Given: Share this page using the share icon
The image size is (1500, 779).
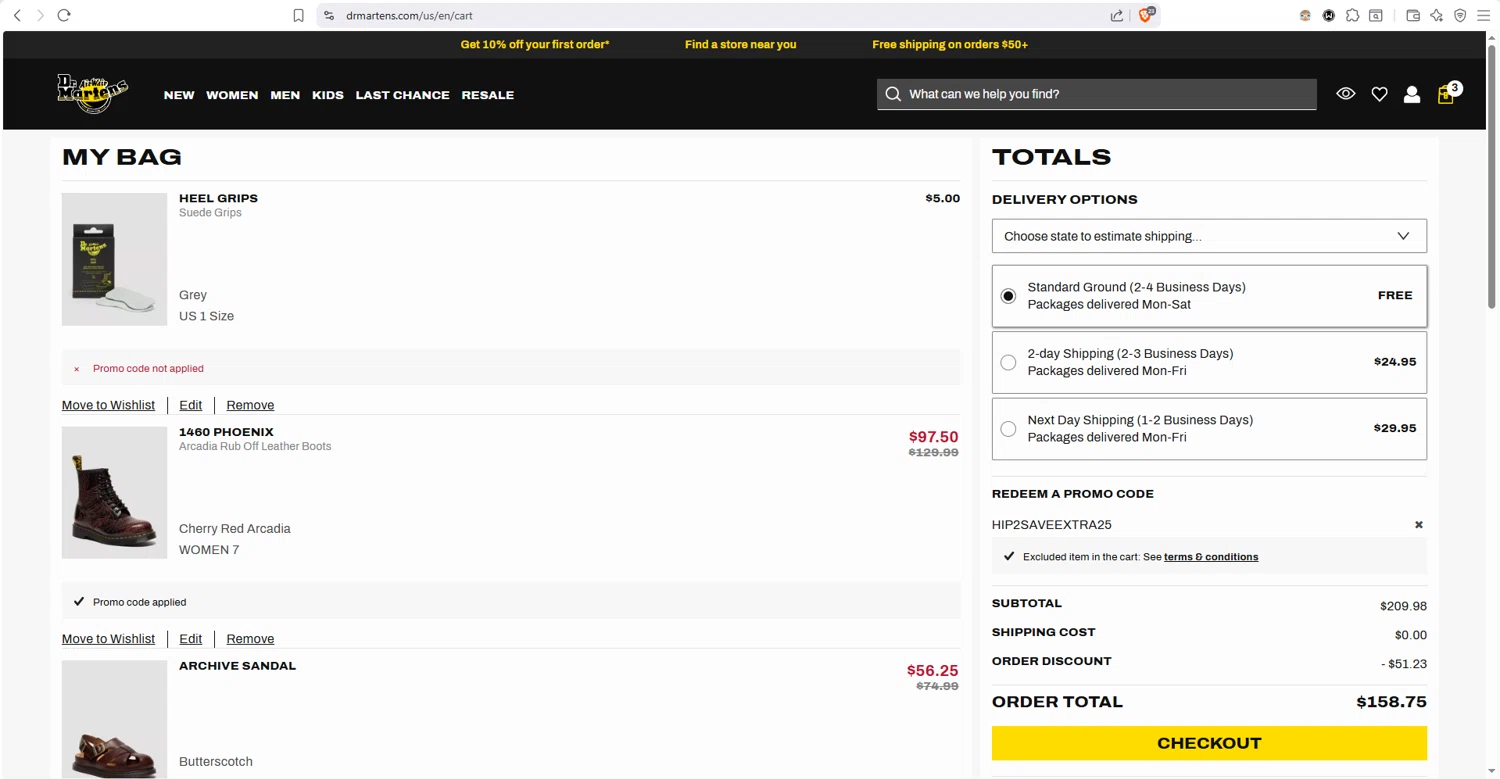Looking at the screenshot, I should tap(1116, 15).
